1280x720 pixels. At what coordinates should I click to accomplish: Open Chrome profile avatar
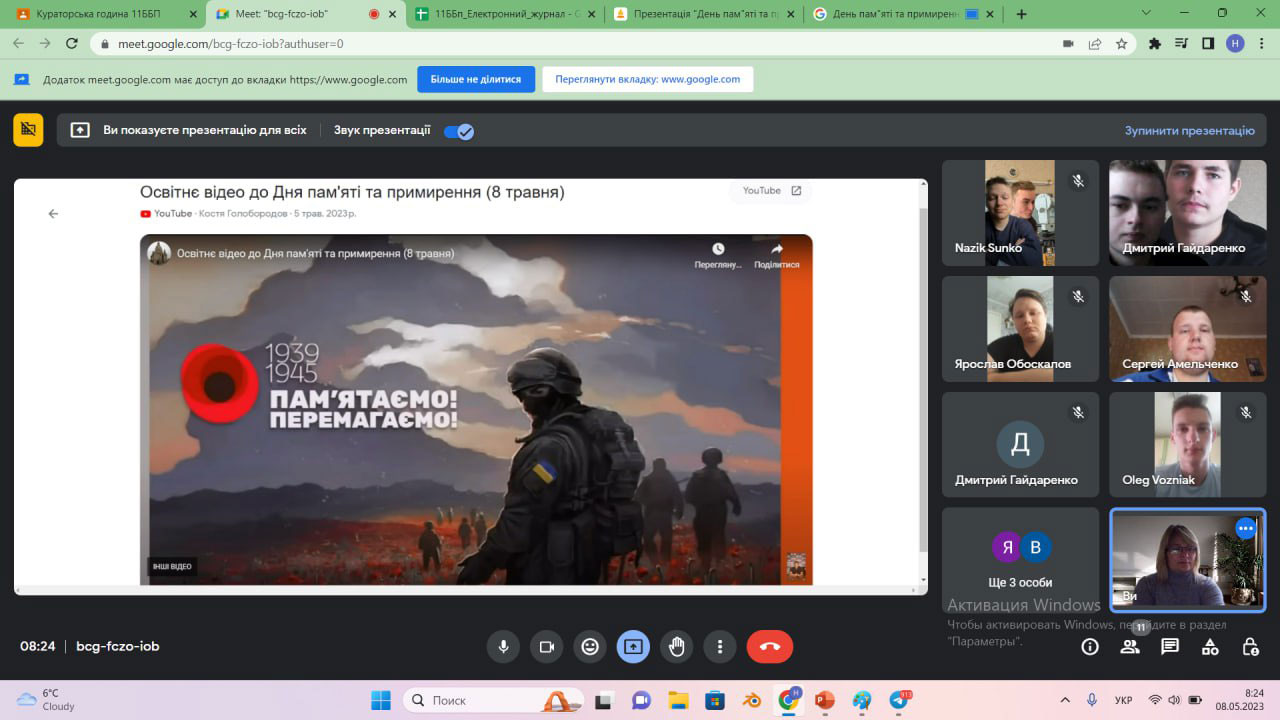click(1235, 44)
